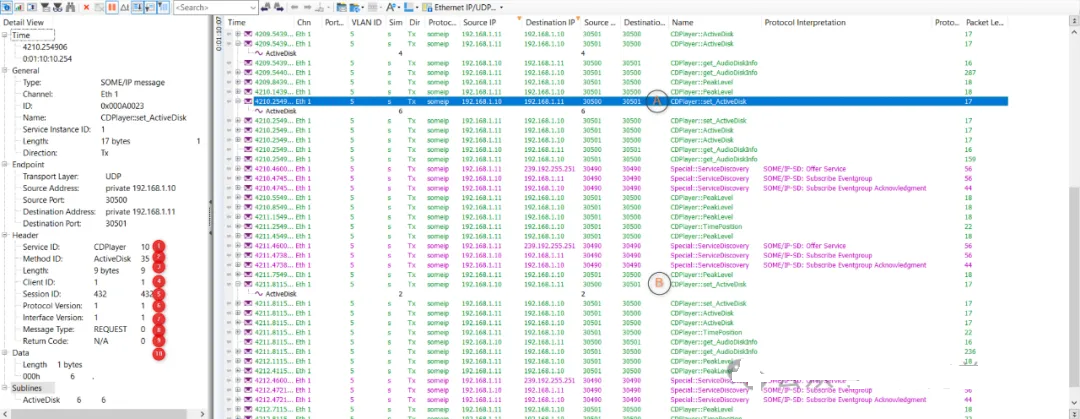
Task: Collapse the Time node in Detail View
Action: [x=6, y=35]
